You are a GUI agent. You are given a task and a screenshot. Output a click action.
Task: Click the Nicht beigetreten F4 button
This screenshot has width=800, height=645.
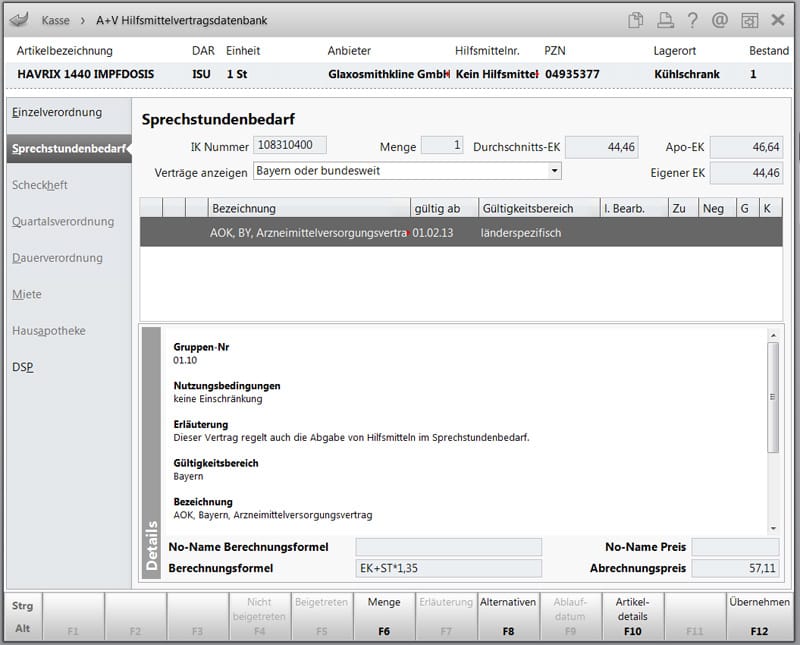coord(259,616)
